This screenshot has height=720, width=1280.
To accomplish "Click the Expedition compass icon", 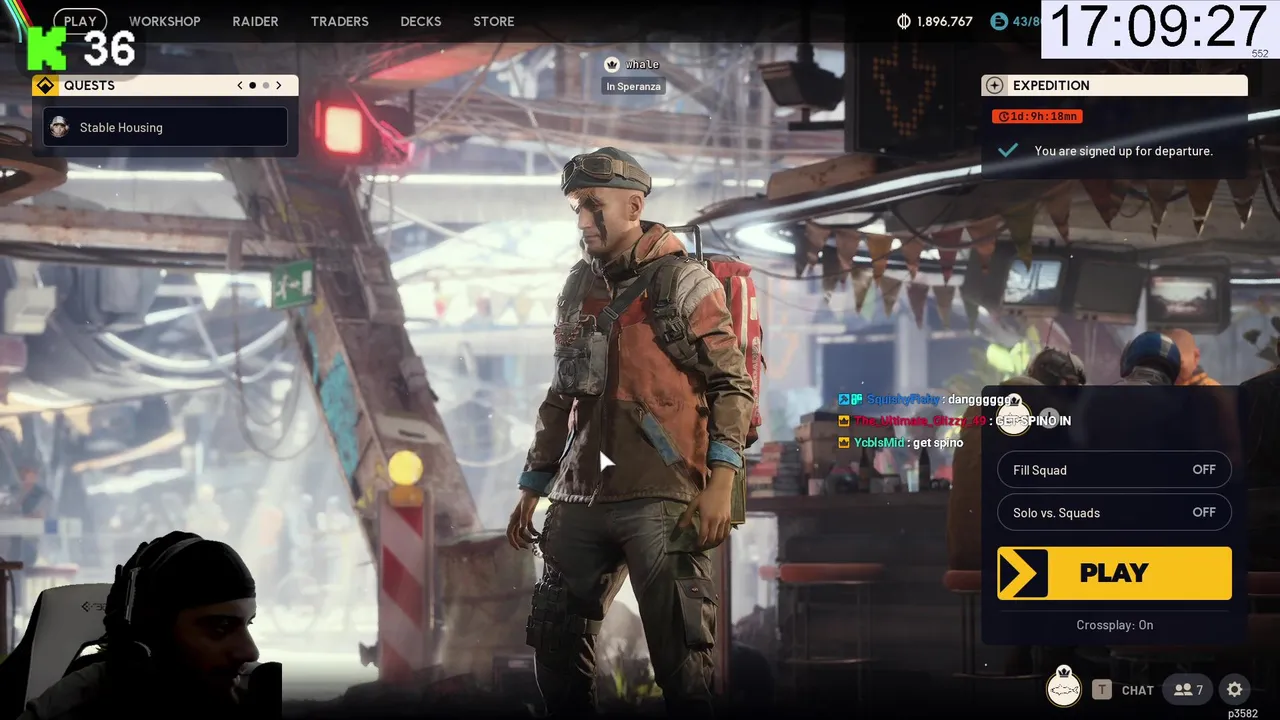I will point(994,85).
